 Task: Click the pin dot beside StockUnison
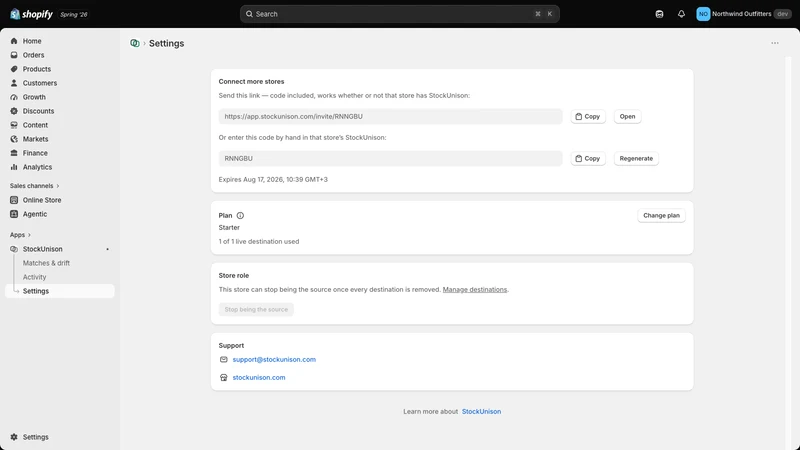coord(108,249)
